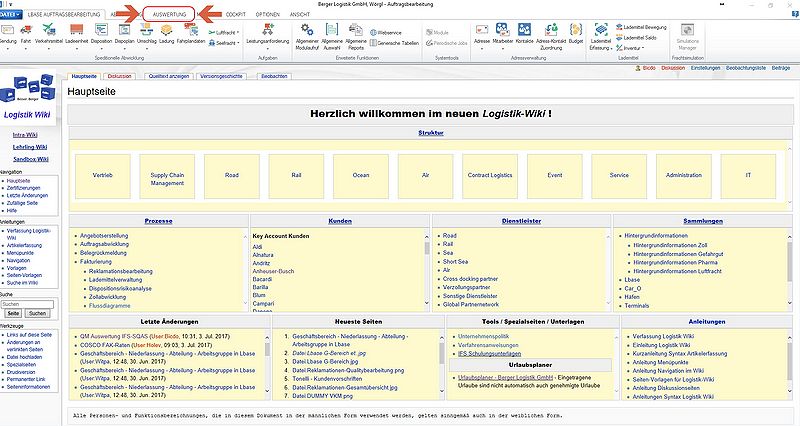Click the Suchen search button
Image resolution: width=800 pixels, height=426 pixels.
37,313
